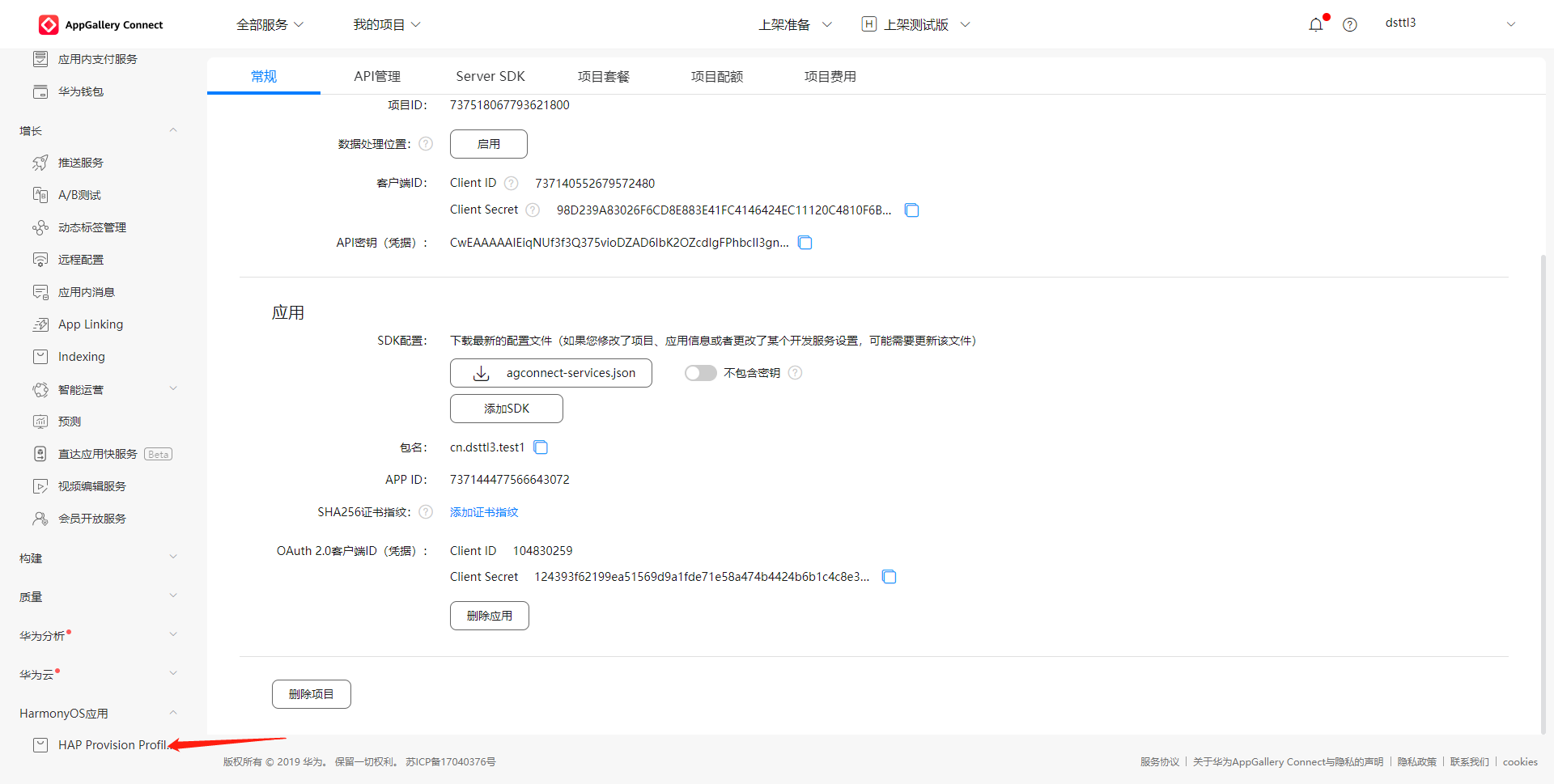Switch to the API管理 tab
Image resolution: width=1554 pixels, height=784 pixels.
pyautogui.click(x=377, y=76)
